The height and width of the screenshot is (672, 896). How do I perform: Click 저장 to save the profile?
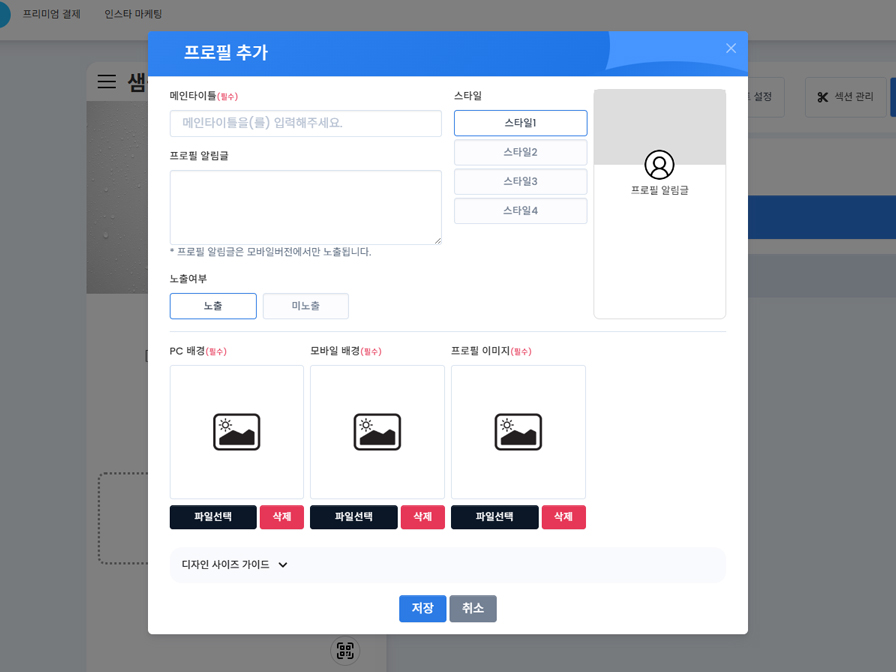tap(422, 608)
